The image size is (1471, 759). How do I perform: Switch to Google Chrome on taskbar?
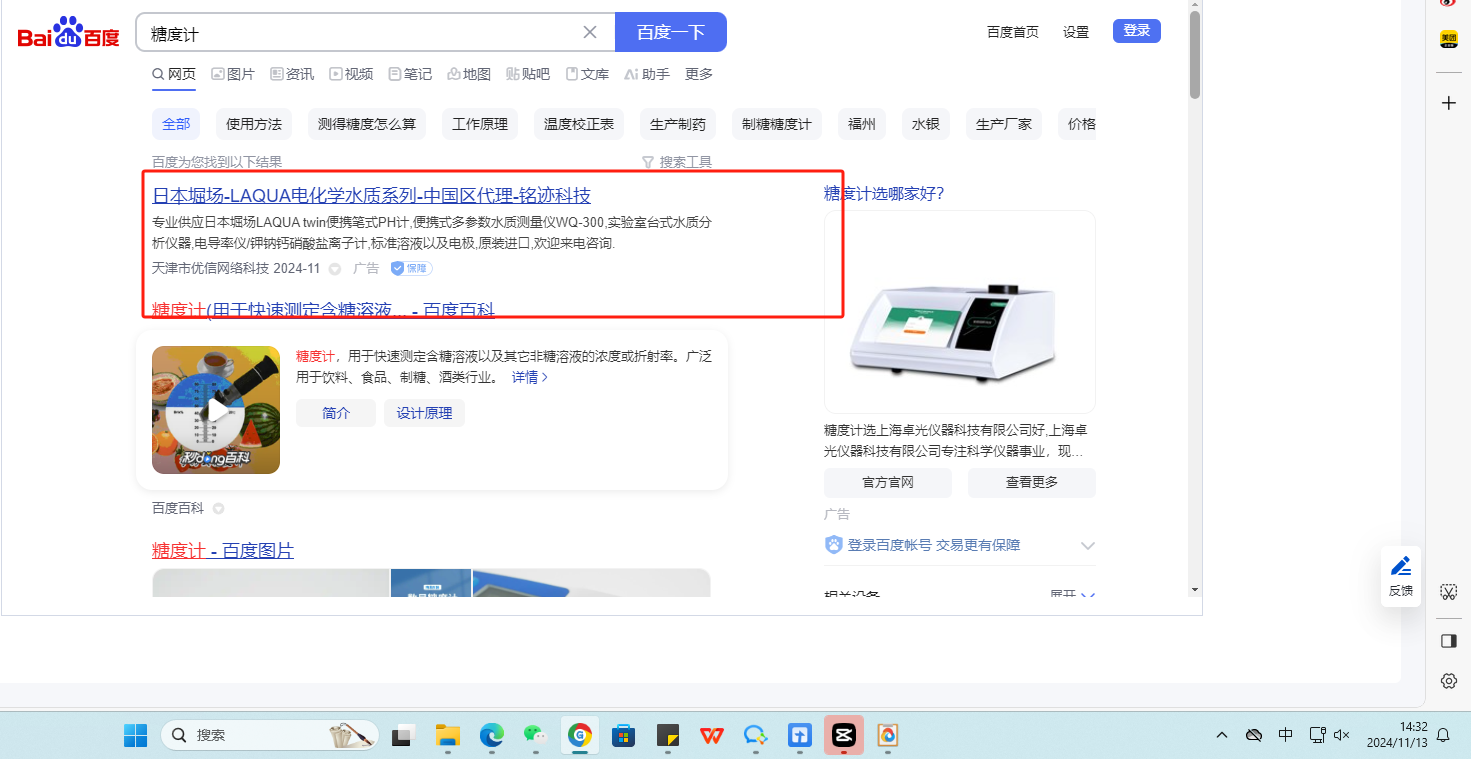[579, 736]
